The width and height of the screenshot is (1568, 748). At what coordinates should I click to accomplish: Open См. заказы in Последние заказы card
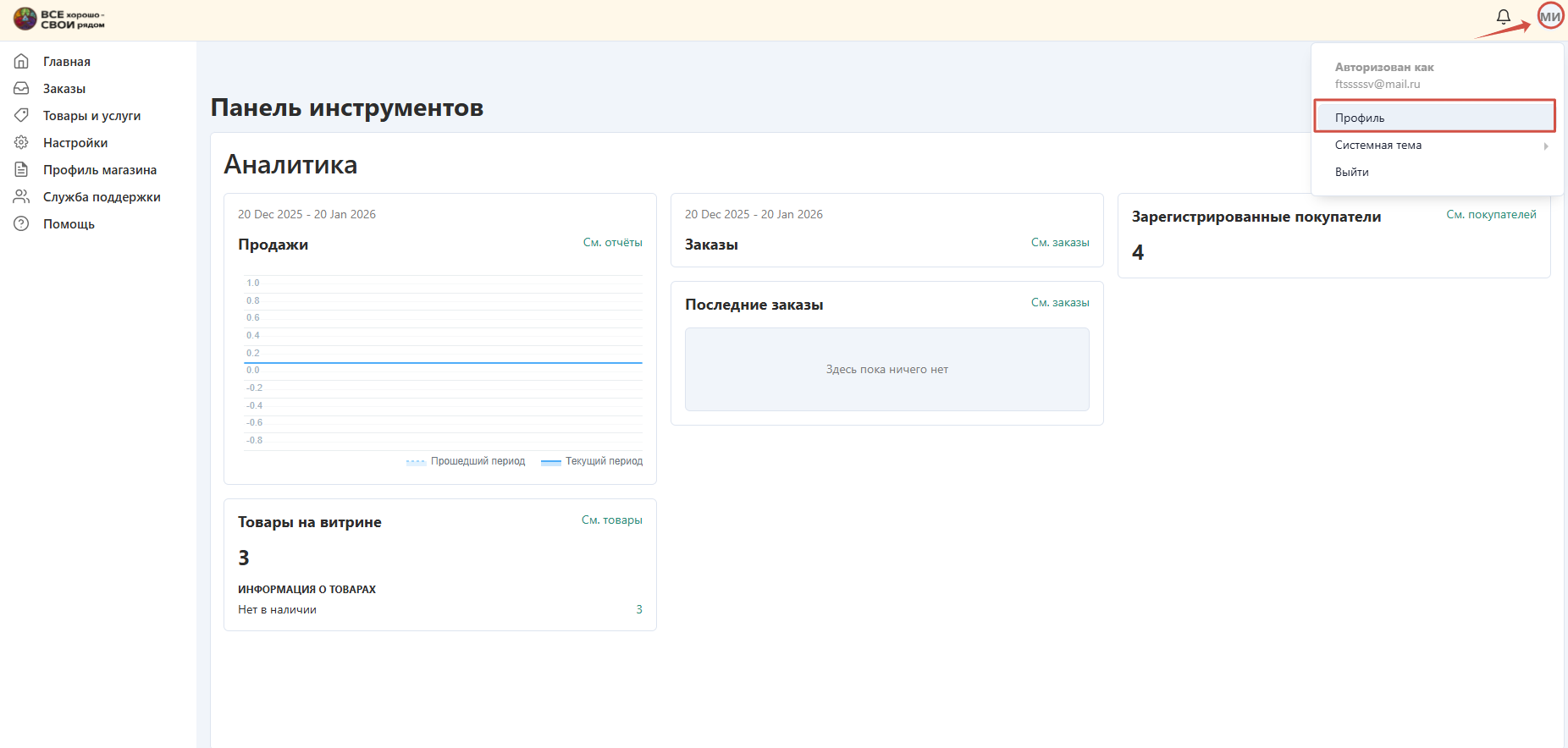pyautogui.click(x=1059, y=303)
